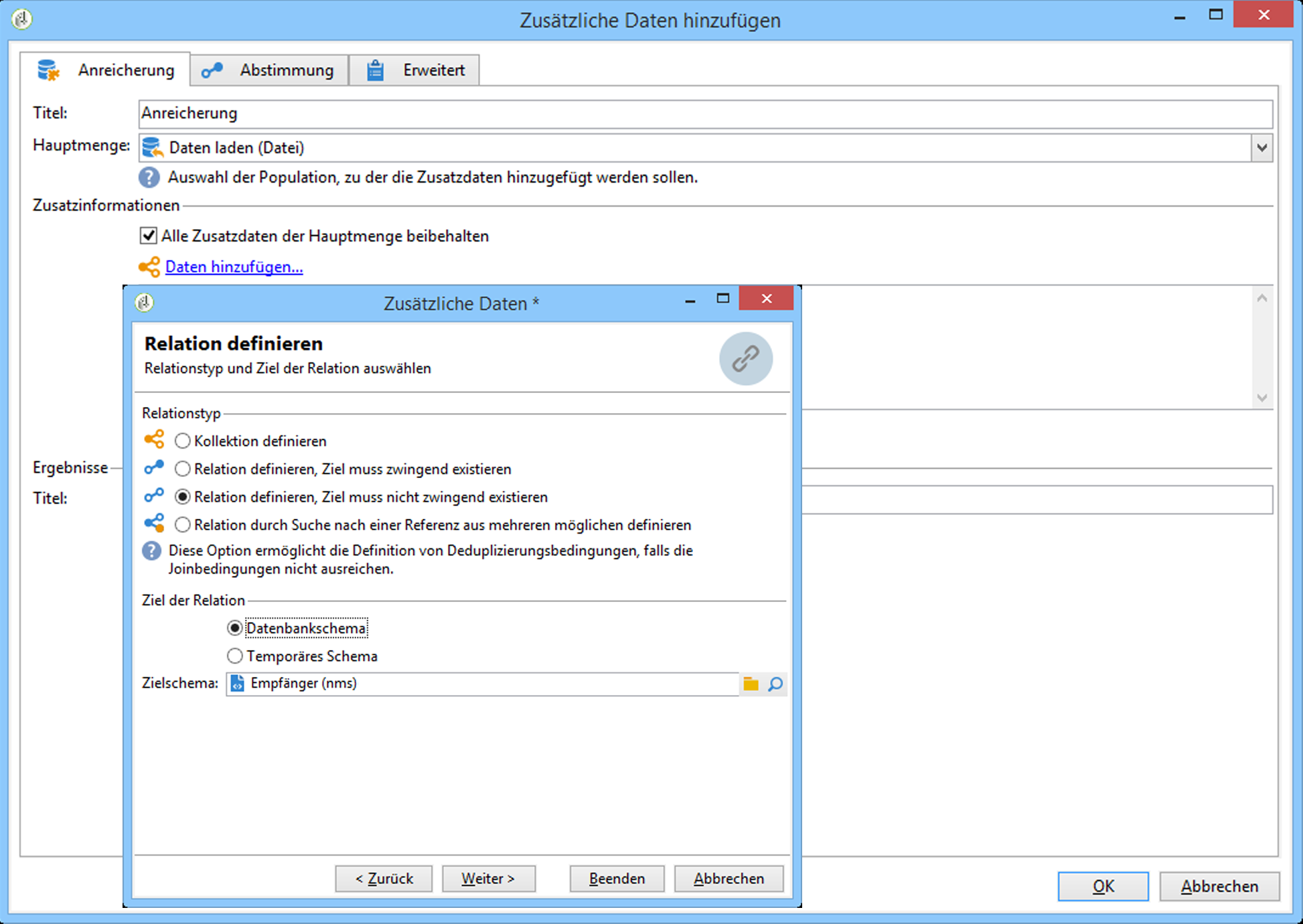Click the chain link icon in dialog header

click(x=745, y=359)
